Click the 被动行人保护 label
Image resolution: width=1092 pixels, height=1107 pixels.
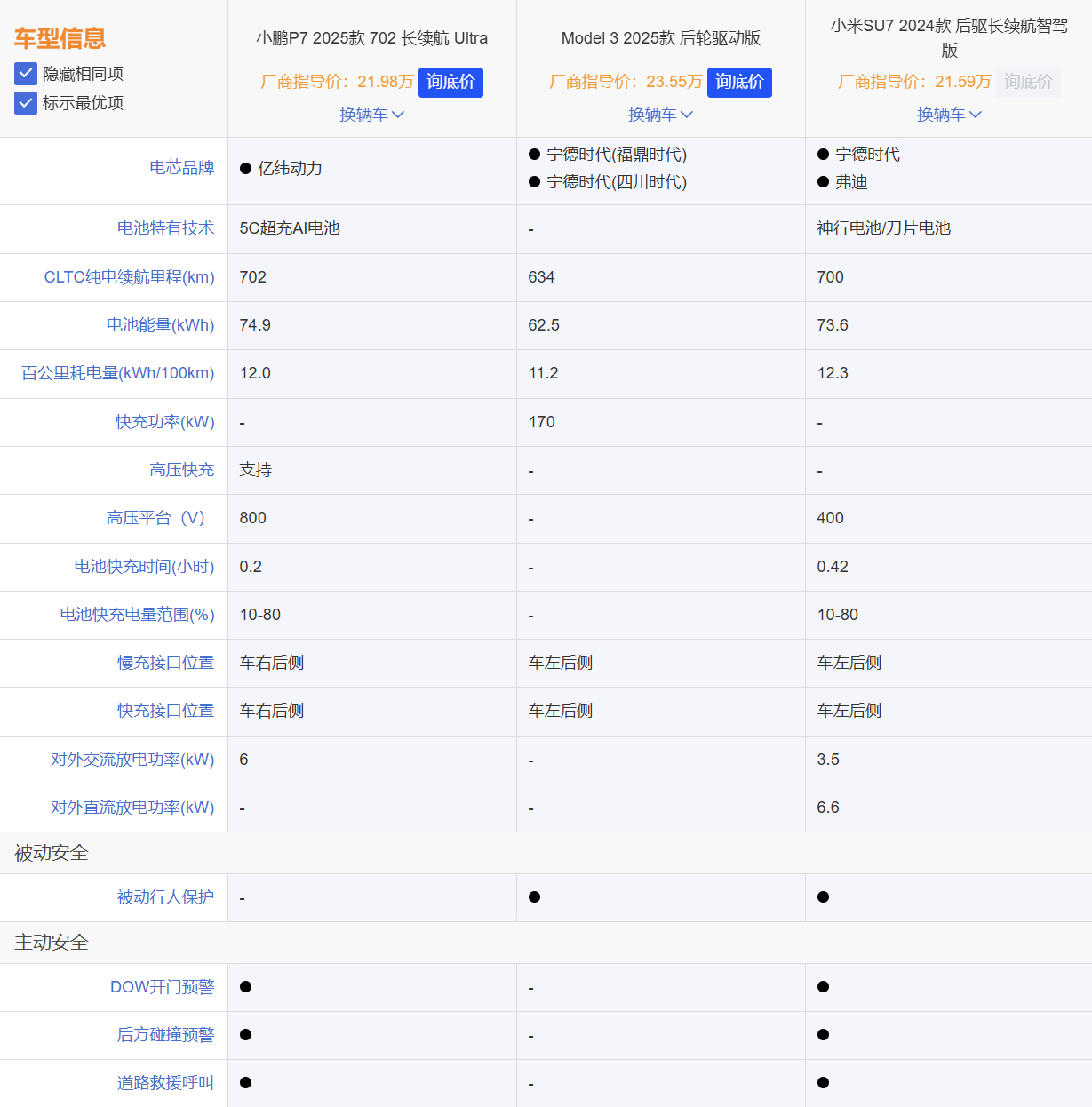click(x=166, y=897)
